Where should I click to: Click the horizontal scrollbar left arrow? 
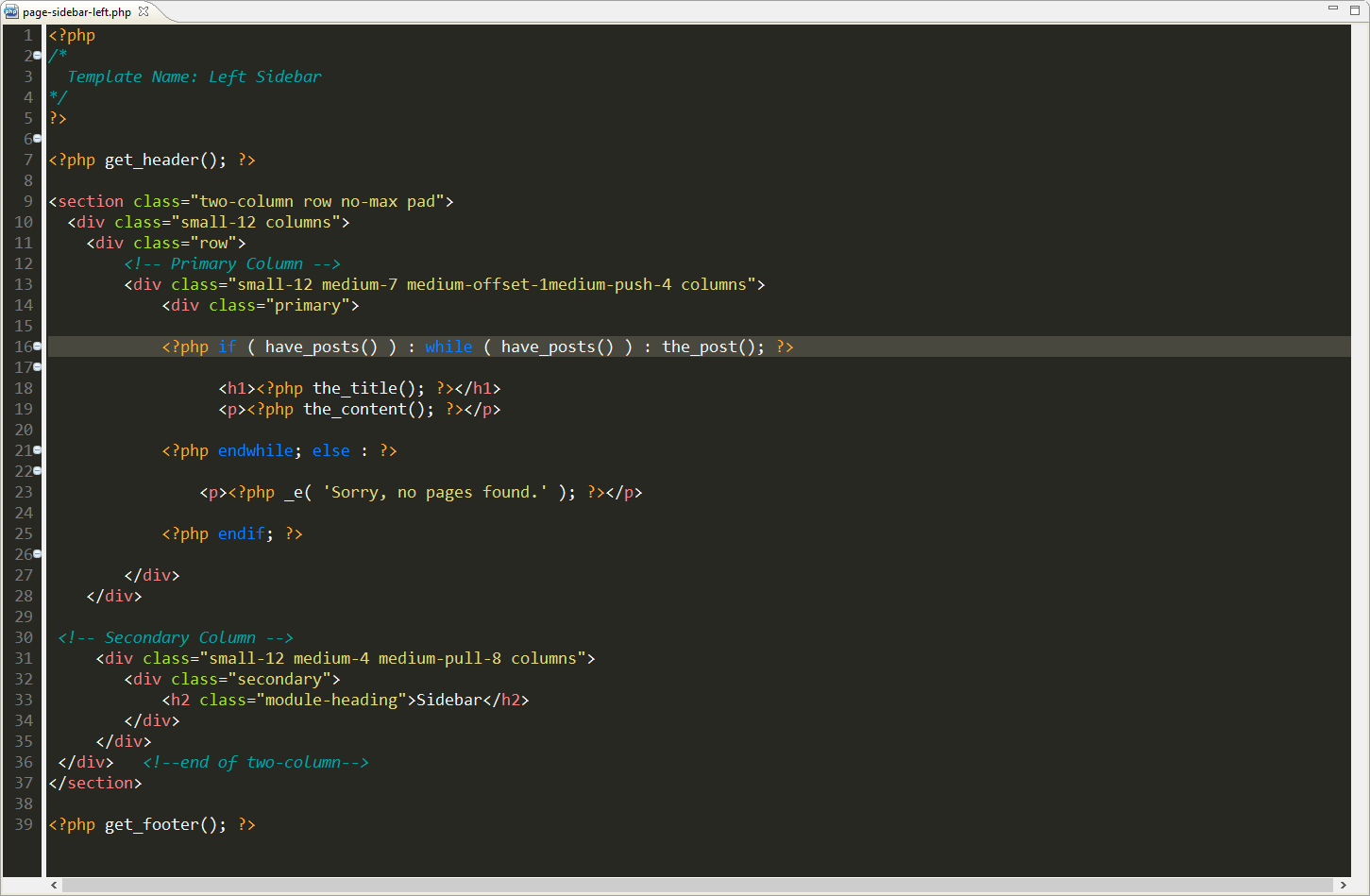54,886
